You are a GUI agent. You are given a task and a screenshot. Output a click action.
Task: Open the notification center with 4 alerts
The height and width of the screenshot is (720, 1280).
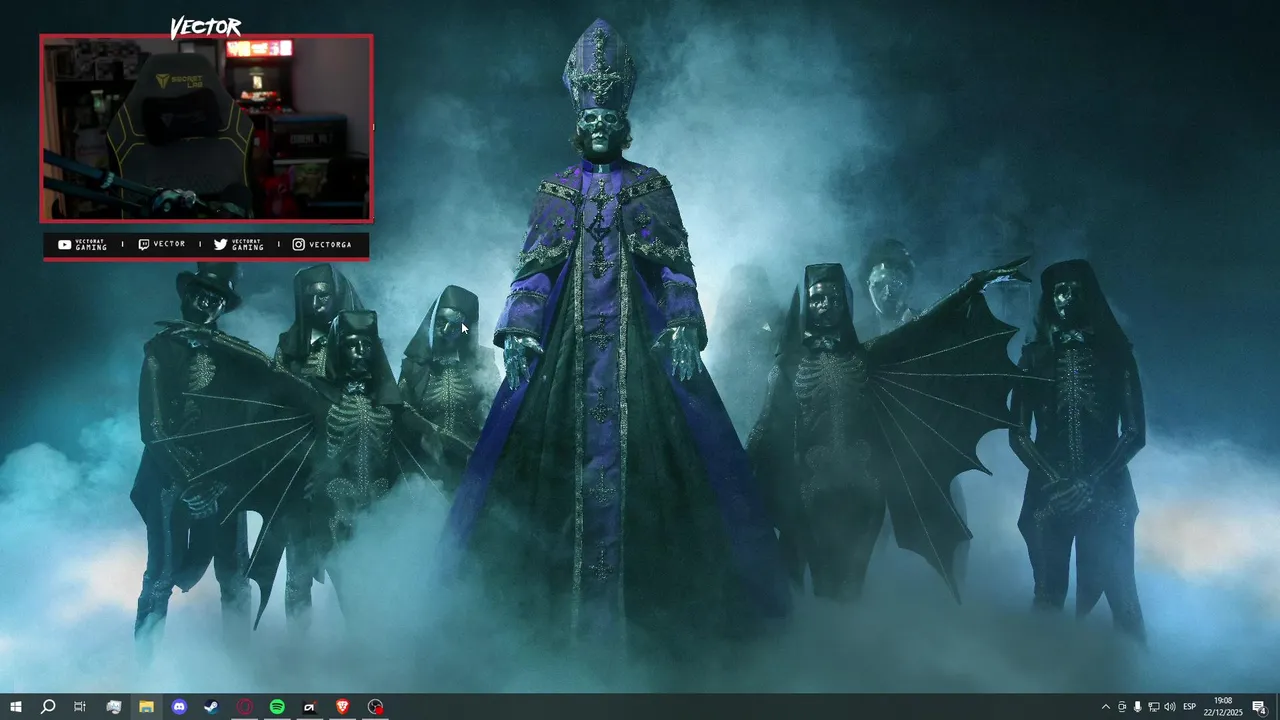coord(1260,707)
